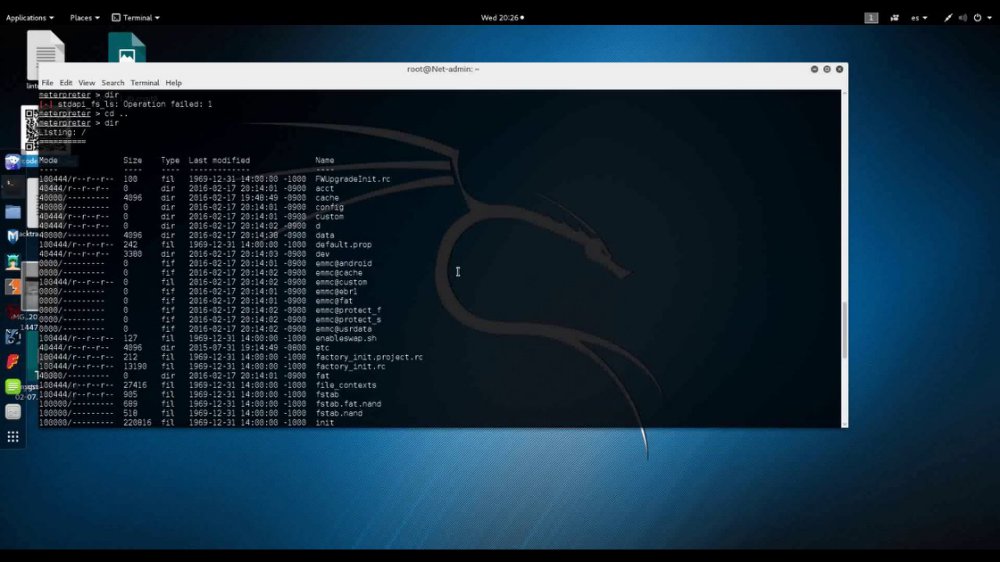This screenshot has height=562, width=1000.
Task: Click the clock showing Wed 20:26
Action: coord(502,18)
